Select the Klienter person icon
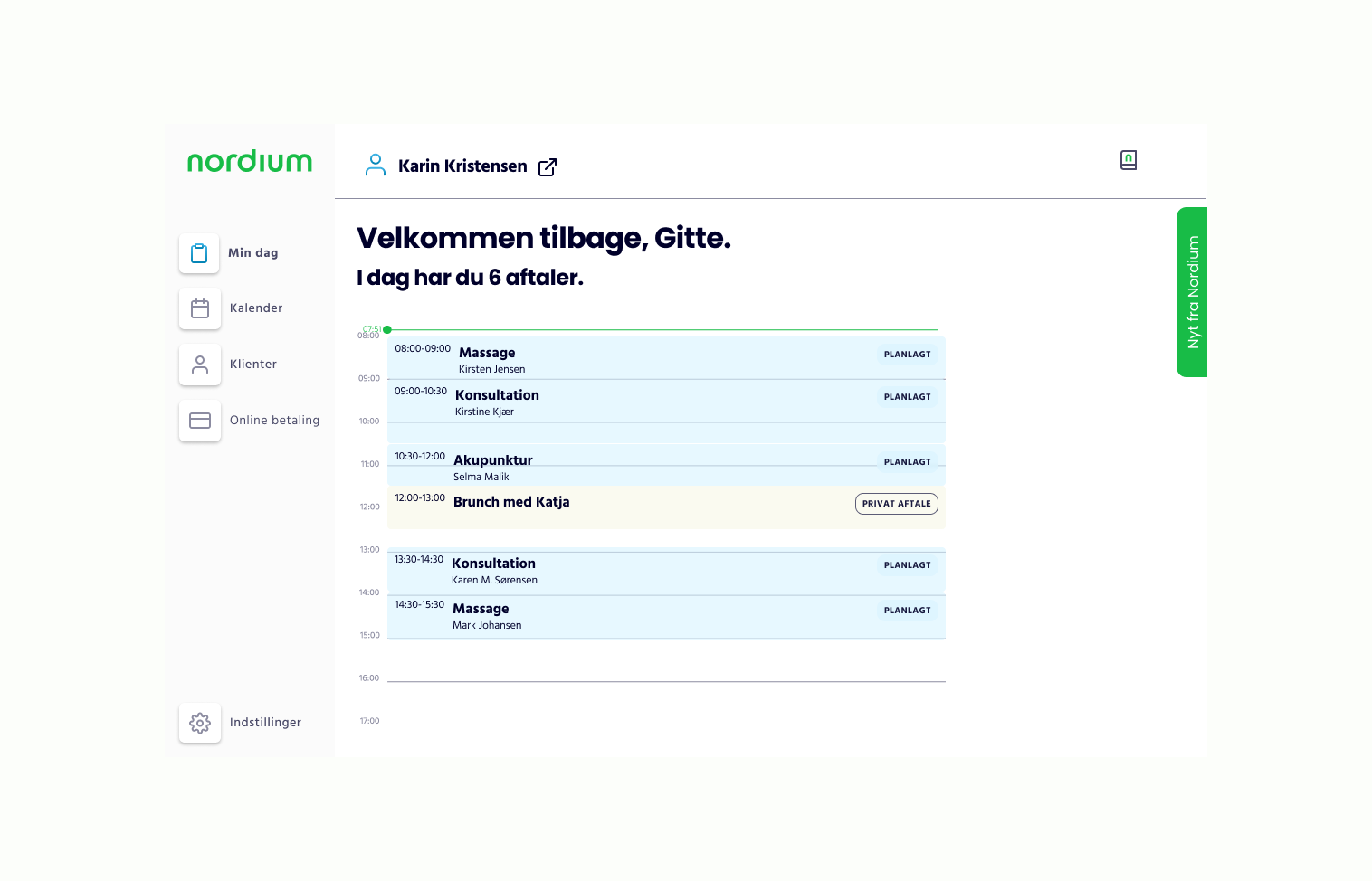The width and height of the screenshot is (1372, 881). tap(200, 365)
